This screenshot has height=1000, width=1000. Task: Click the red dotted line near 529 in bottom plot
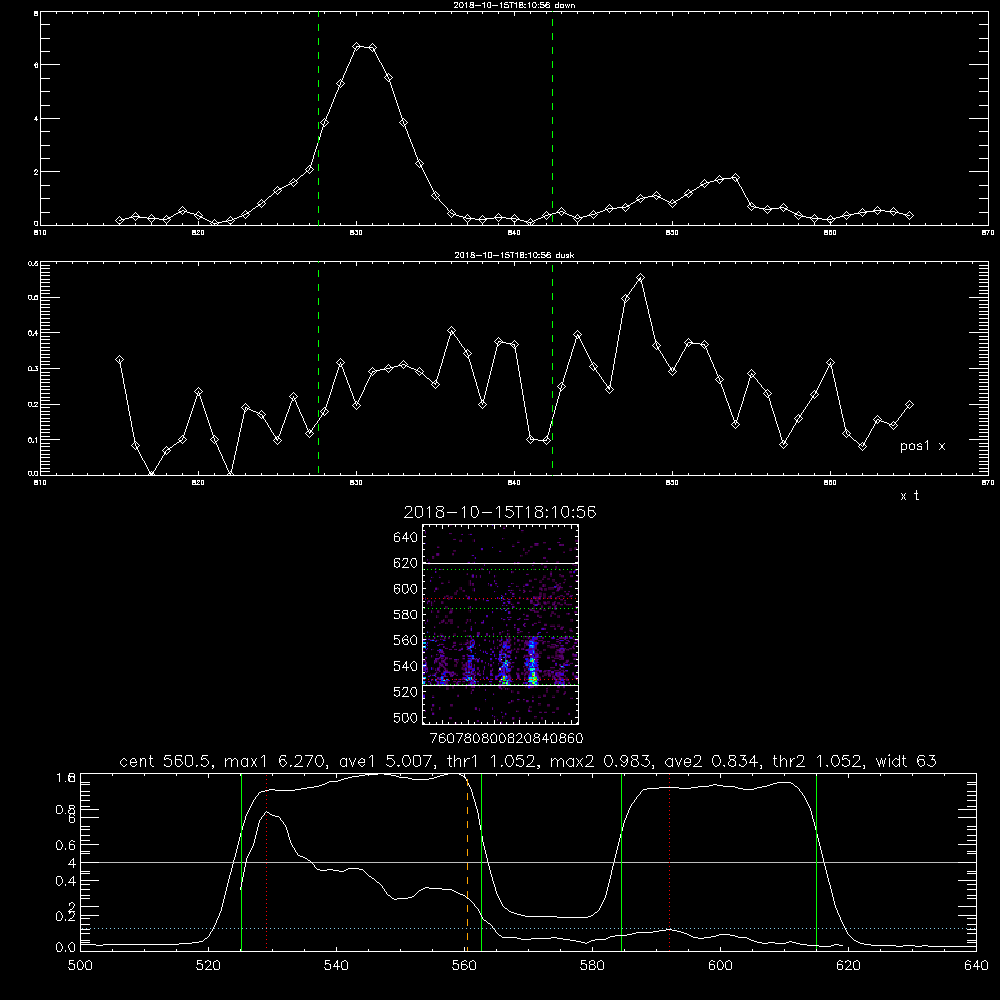click(267, 862)
